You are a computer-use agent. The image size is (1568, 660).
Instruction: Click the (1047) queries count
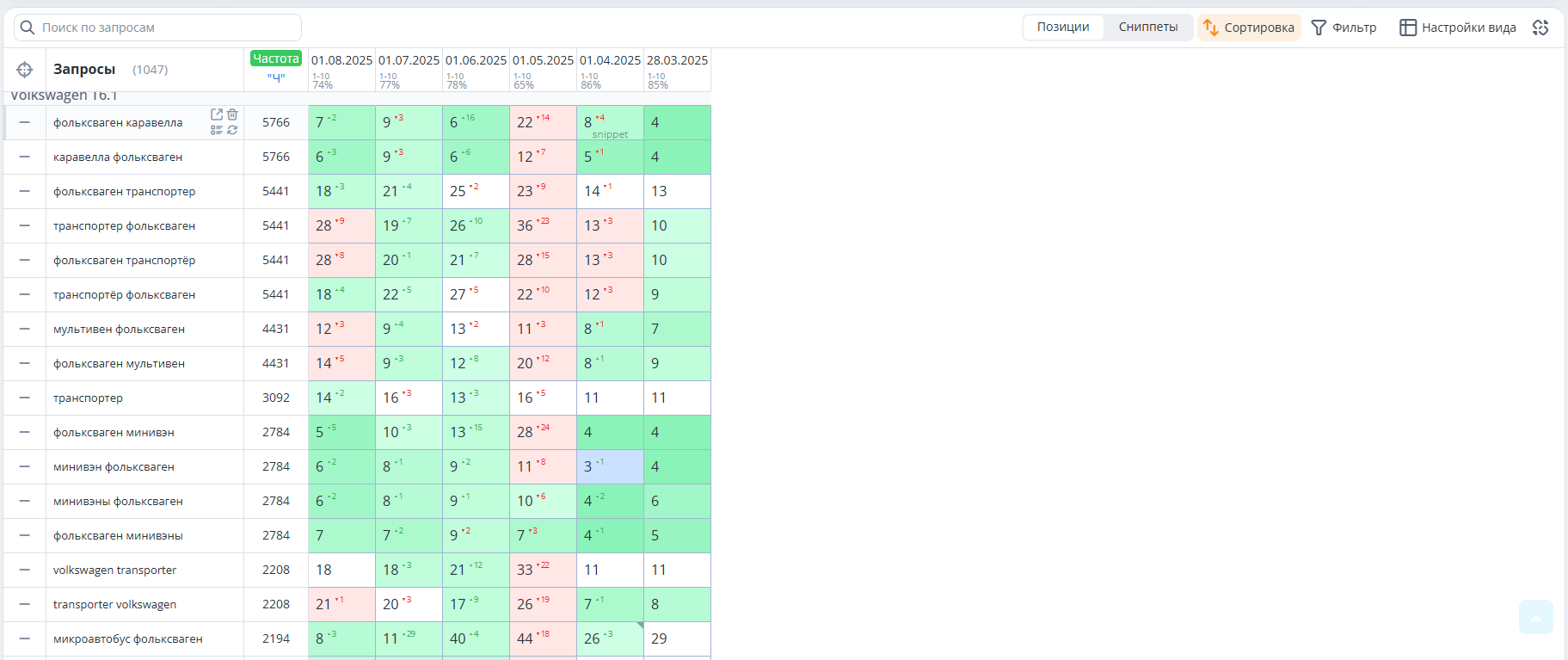tap(151, 70)
